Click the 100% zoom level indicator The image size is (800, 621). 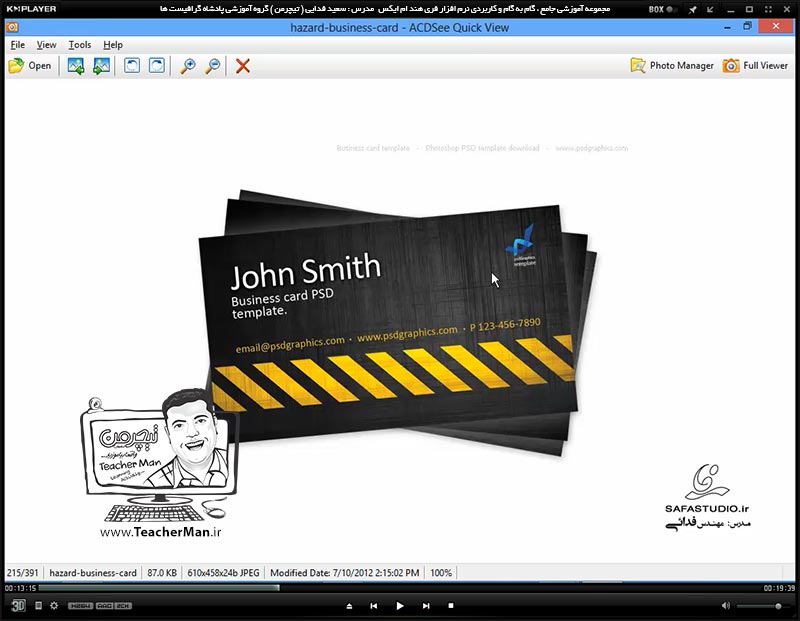click(x=441, y=573)
